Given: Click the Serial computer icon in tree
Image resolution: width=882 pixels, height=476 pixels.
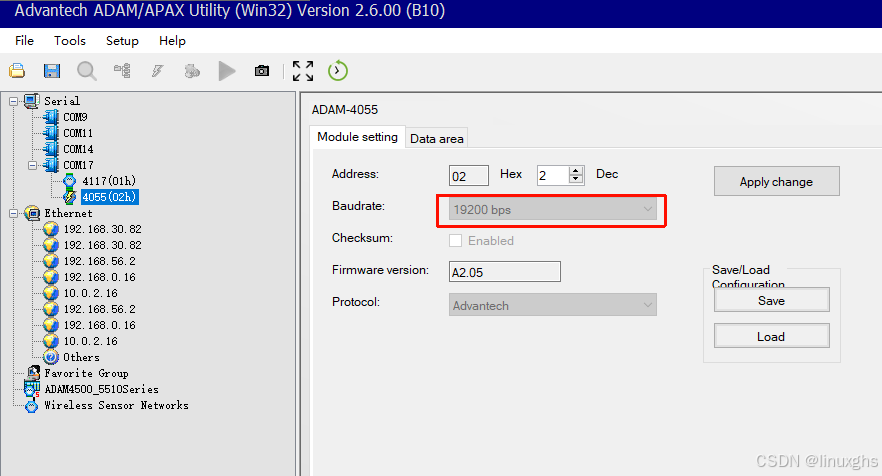Looking at the screenshot, I should (x=32, y=101).
